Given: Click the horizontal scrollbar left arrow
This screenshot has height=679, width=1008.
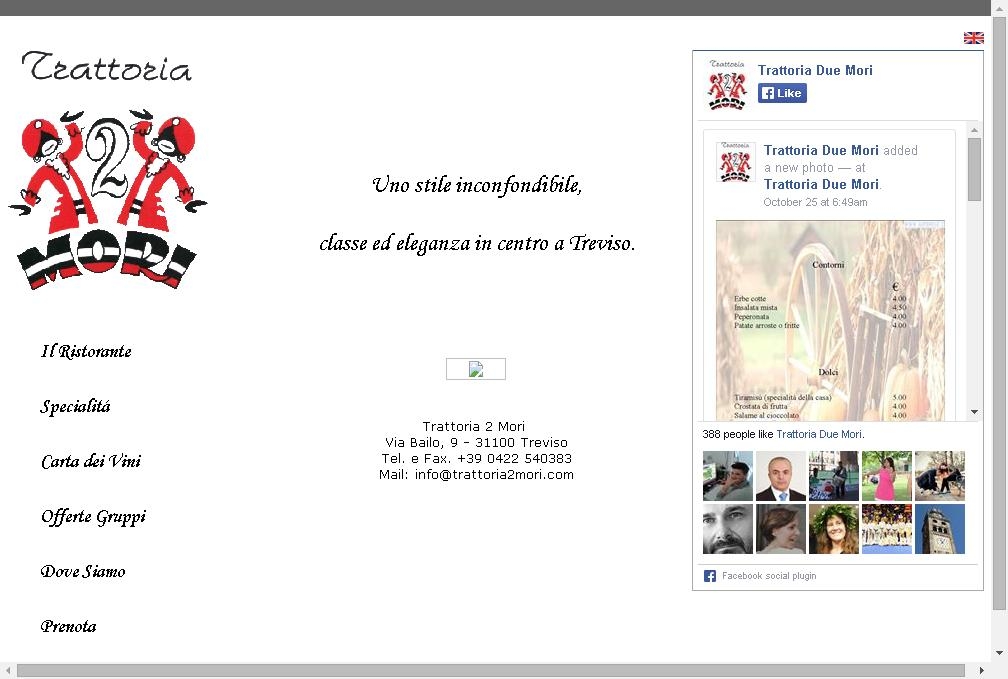Looking at the screenshot, I should (x=8, y=671).
